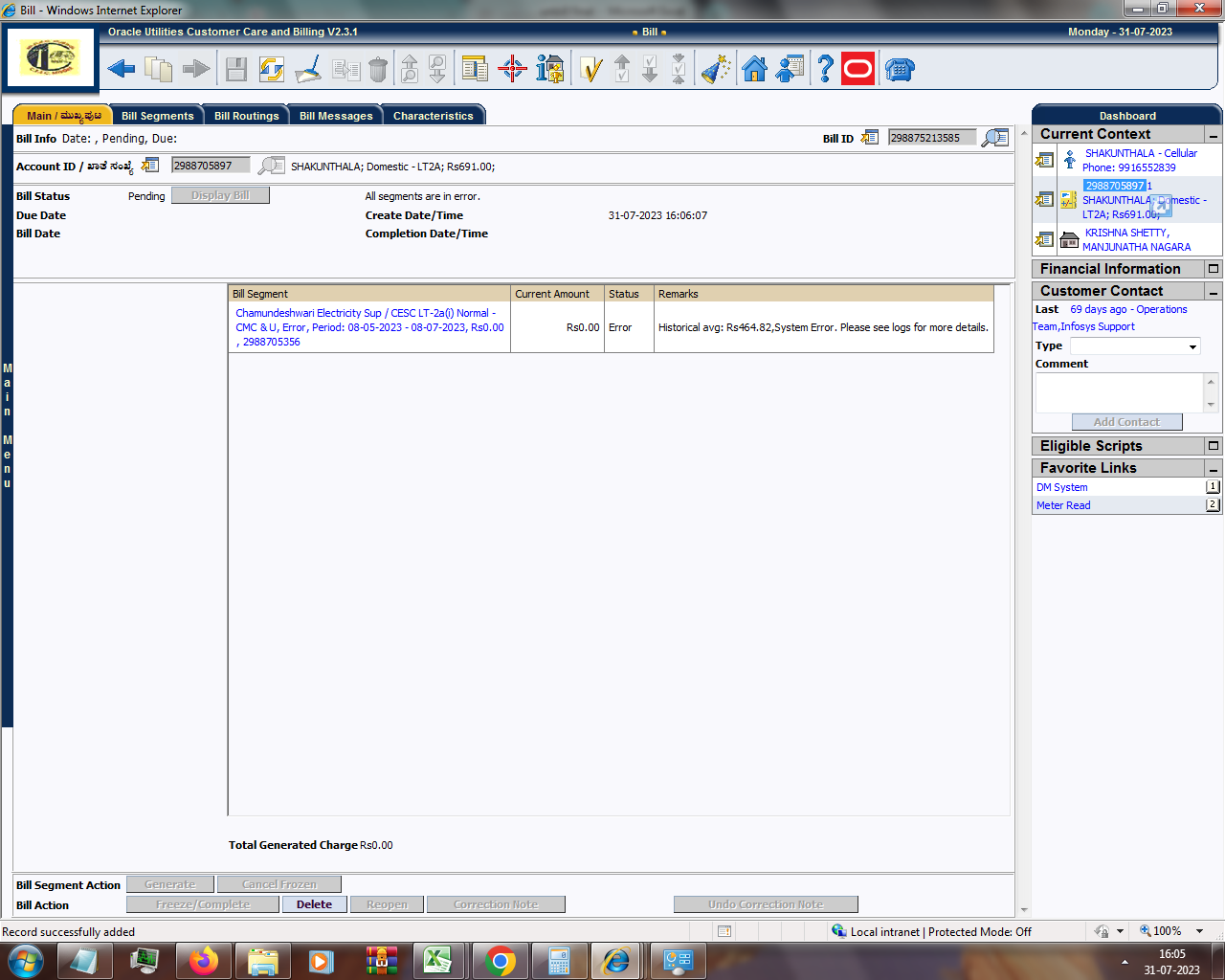Open Control Central red crosshair icon

pyautogui.click(x=512, y=69)
